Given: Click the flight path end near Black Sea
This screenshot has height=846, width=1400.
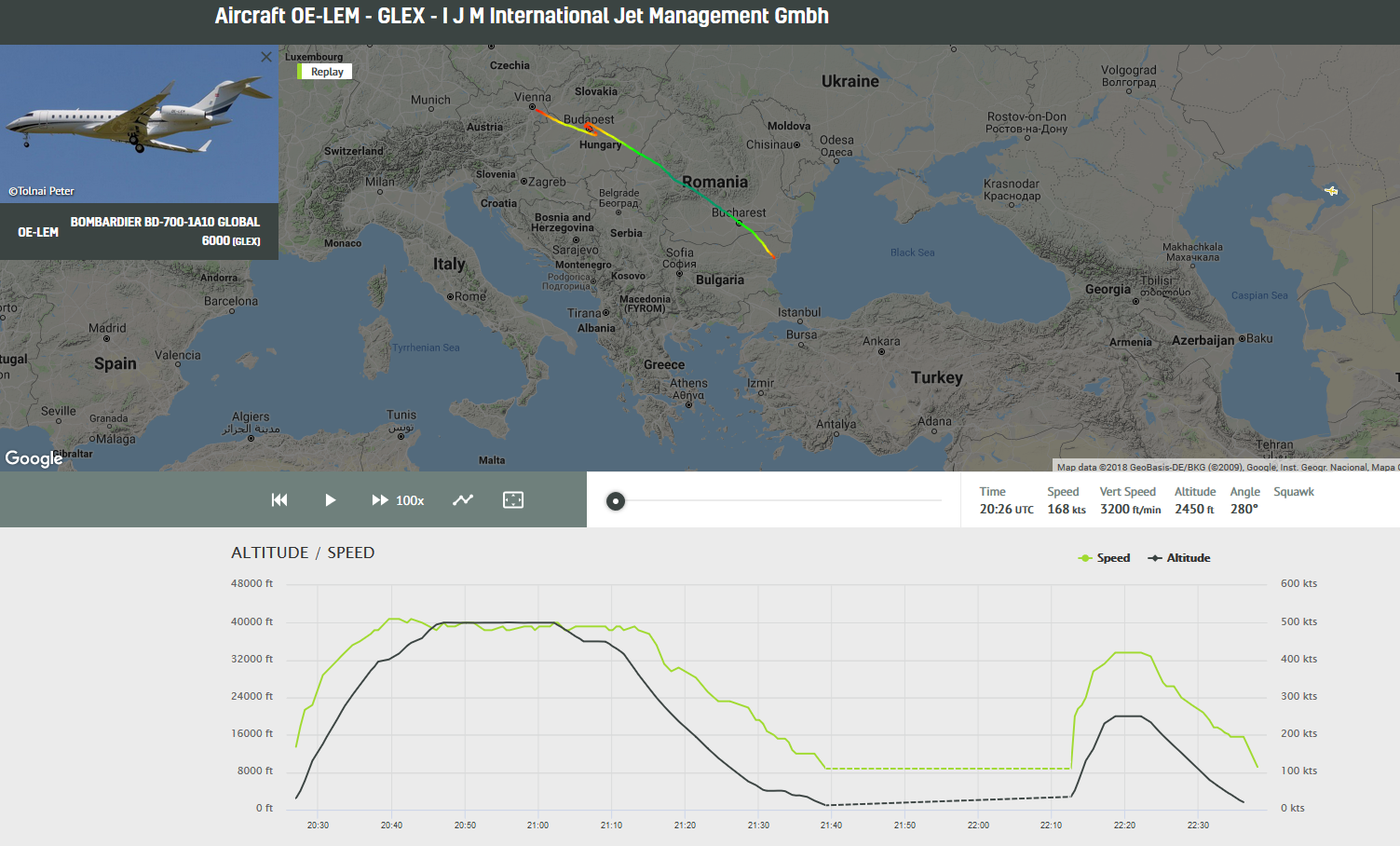Looking at the screenshot, I should 772,256.
